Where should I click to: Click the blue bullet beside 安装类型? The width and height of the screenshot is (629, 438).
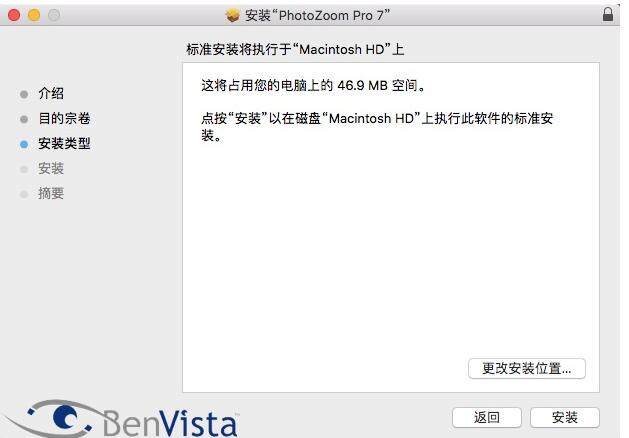click(24, 144)
